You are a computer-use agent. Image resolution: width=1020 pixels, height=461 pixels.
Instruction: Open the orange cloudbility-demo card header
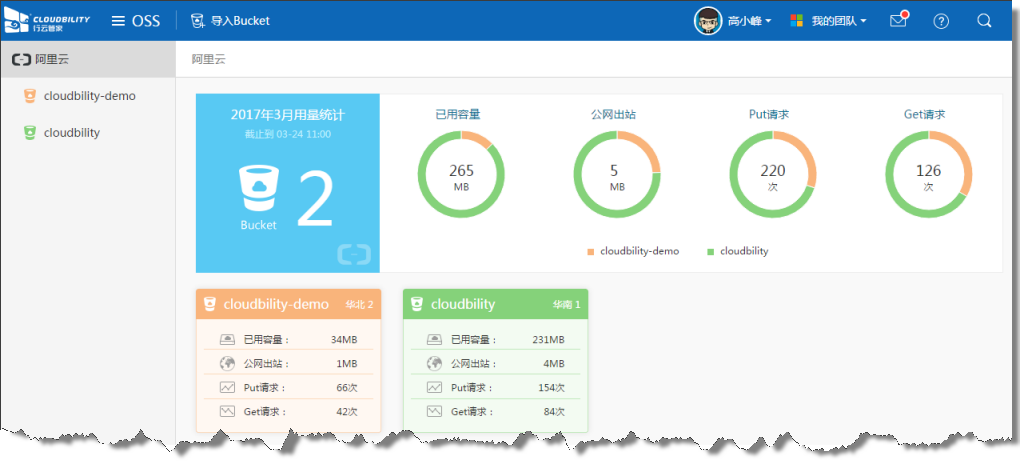(x=287, y=304)
